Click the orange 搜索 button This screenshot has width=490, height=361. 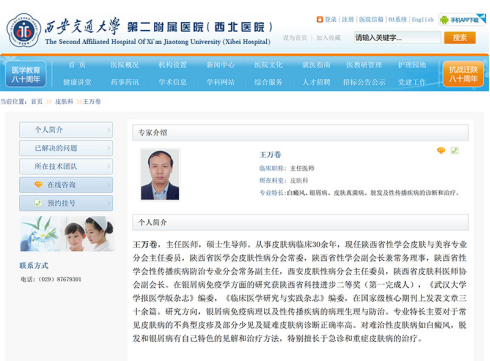pyautogui.click(x=460, y=38)
